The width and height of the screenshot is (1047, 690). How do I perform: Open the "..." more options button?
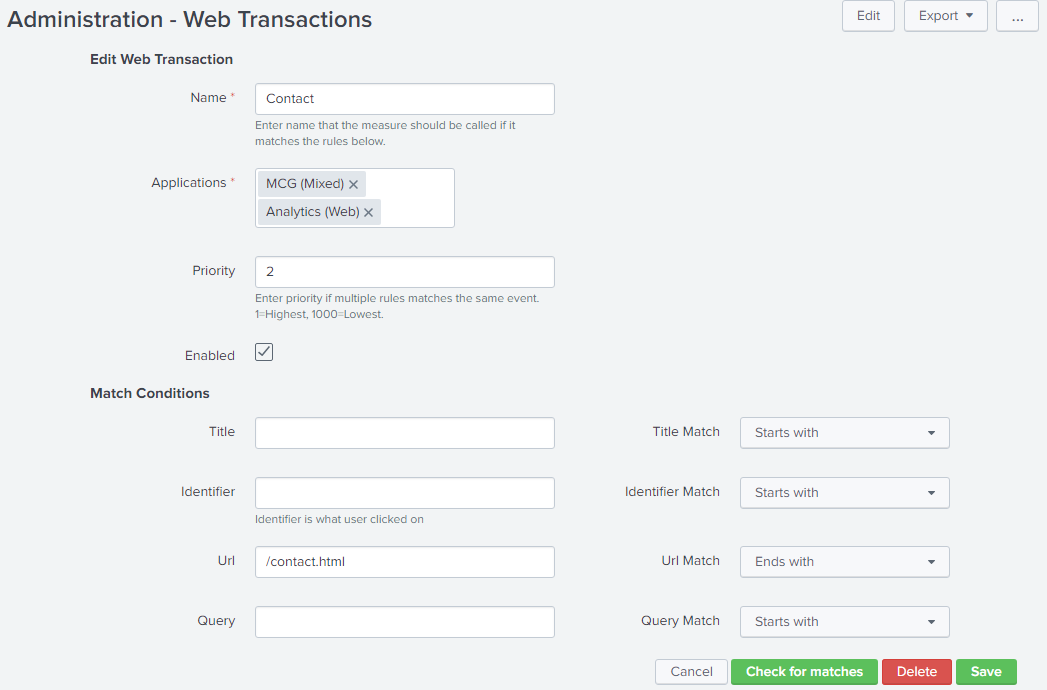point(1016,16)
